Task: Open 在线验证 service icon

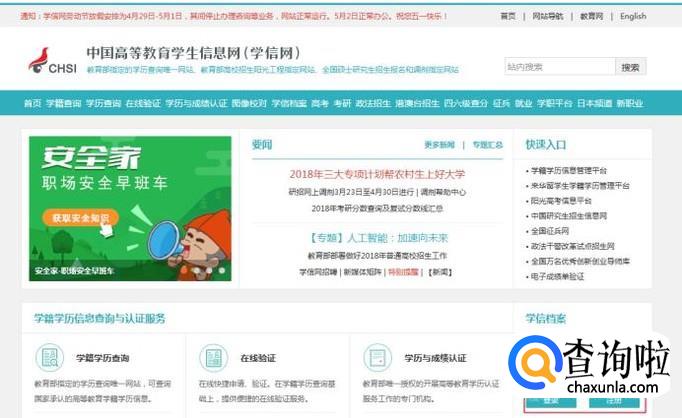Action: [x=214, y=358]
